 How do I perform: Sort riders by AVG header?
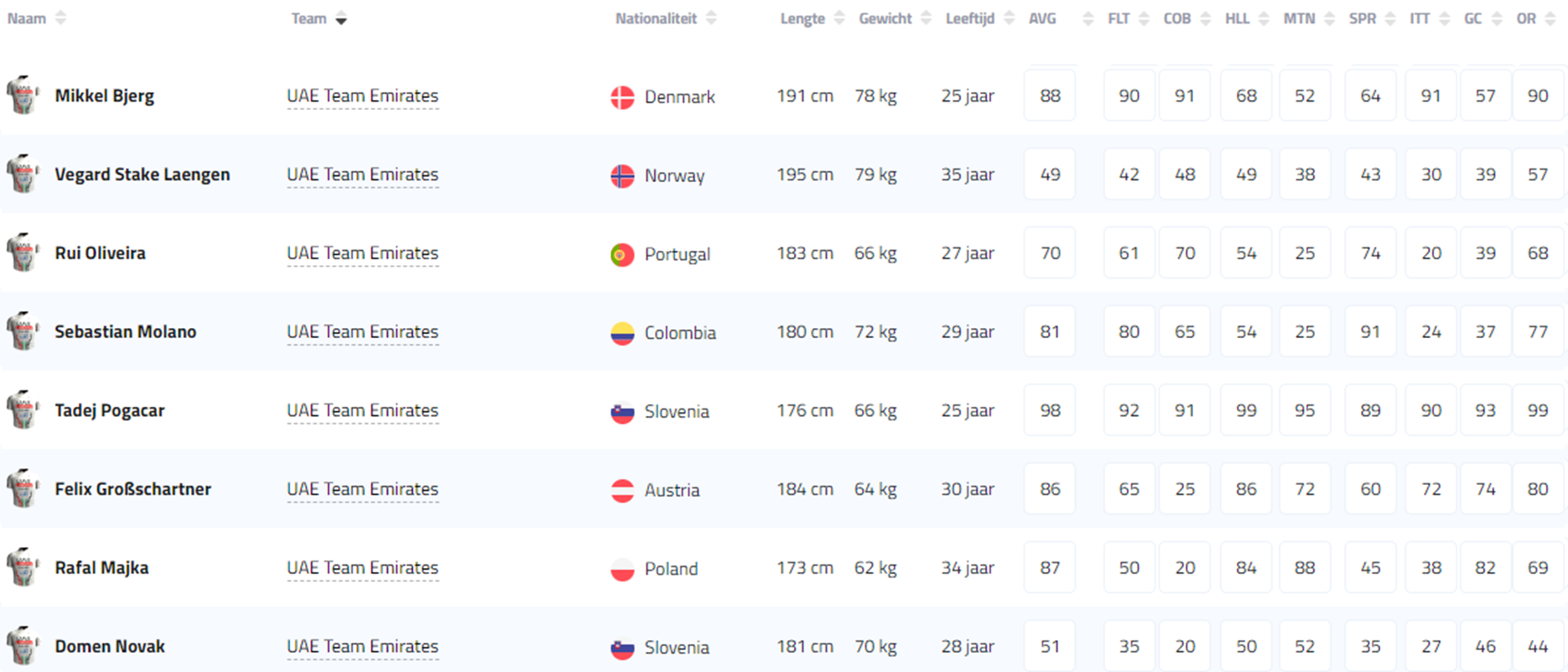(x=1042, y=18)
